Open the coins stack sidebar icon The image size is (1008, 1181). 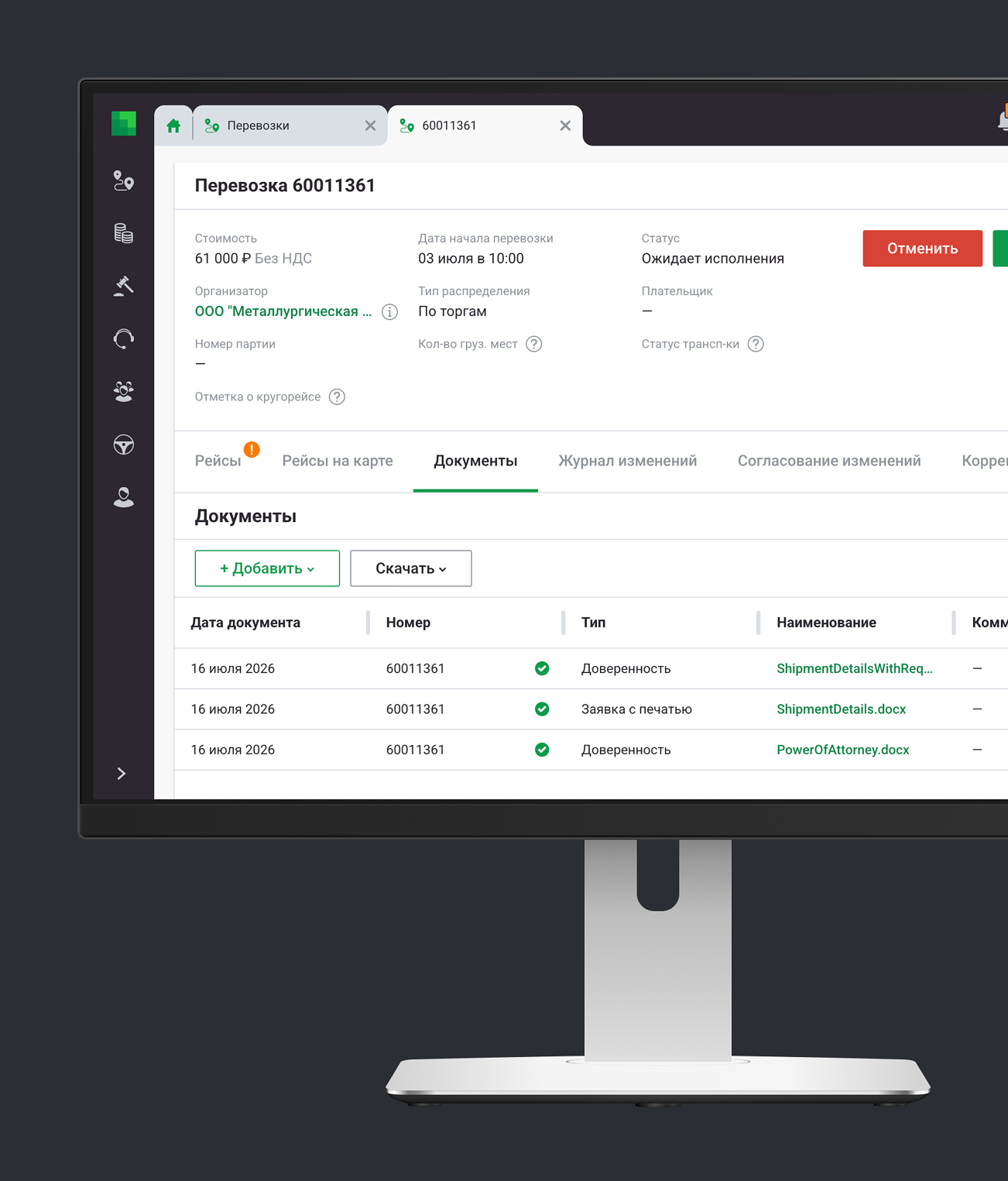click(124, 233)
